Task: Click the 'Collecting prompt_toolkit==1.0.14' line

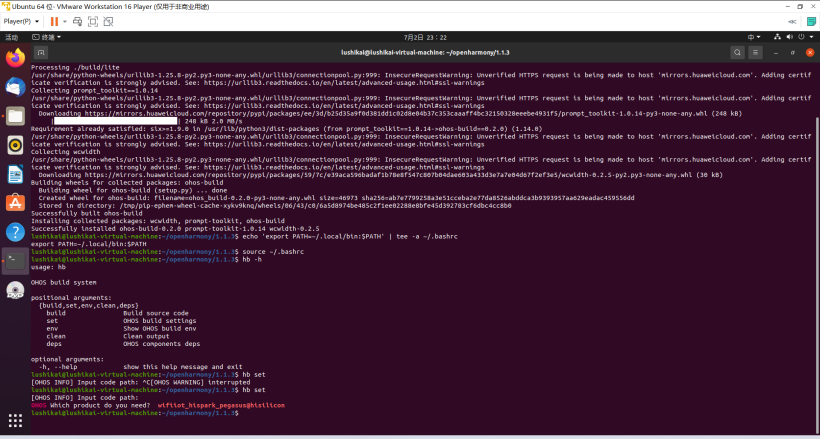Action: pyautogui.click(x=94, y=91)
